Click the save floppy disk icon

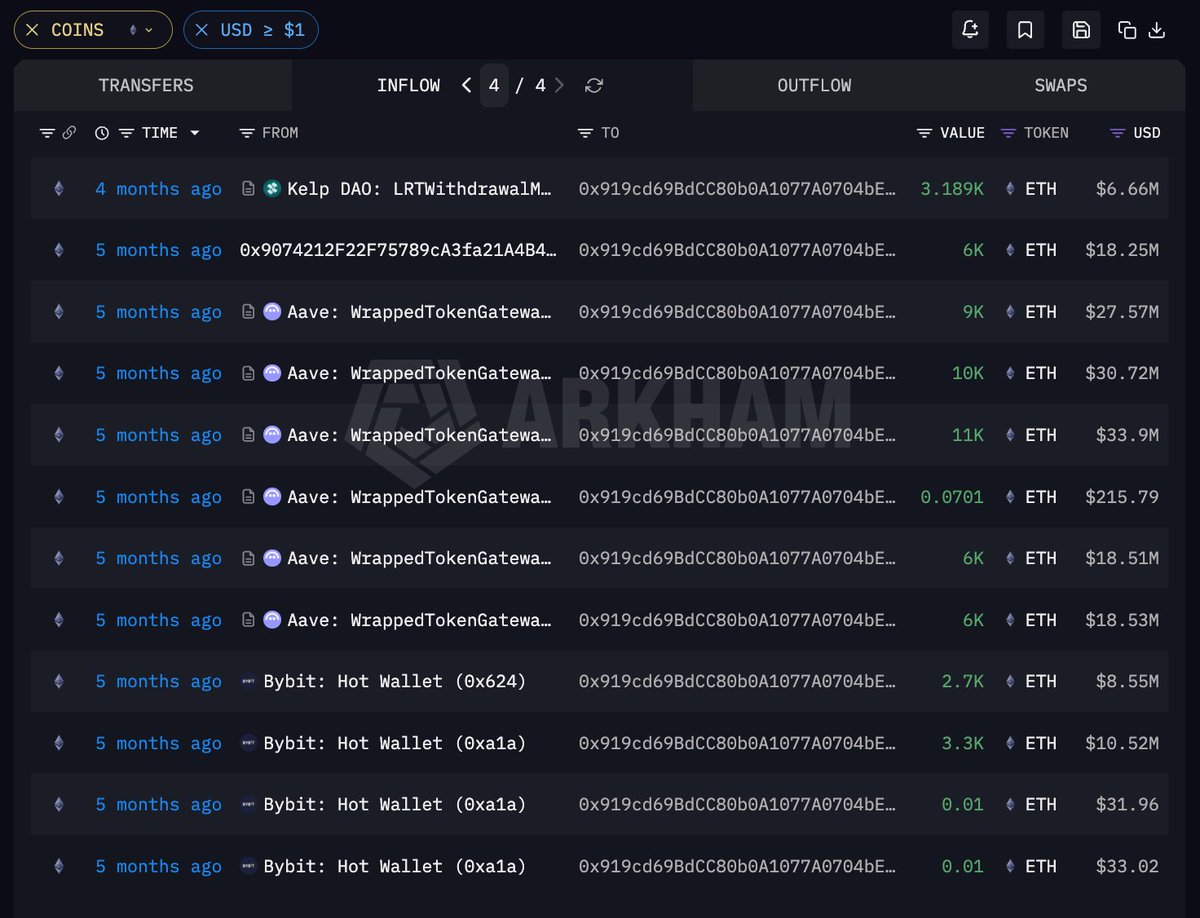pos(1081,30)
